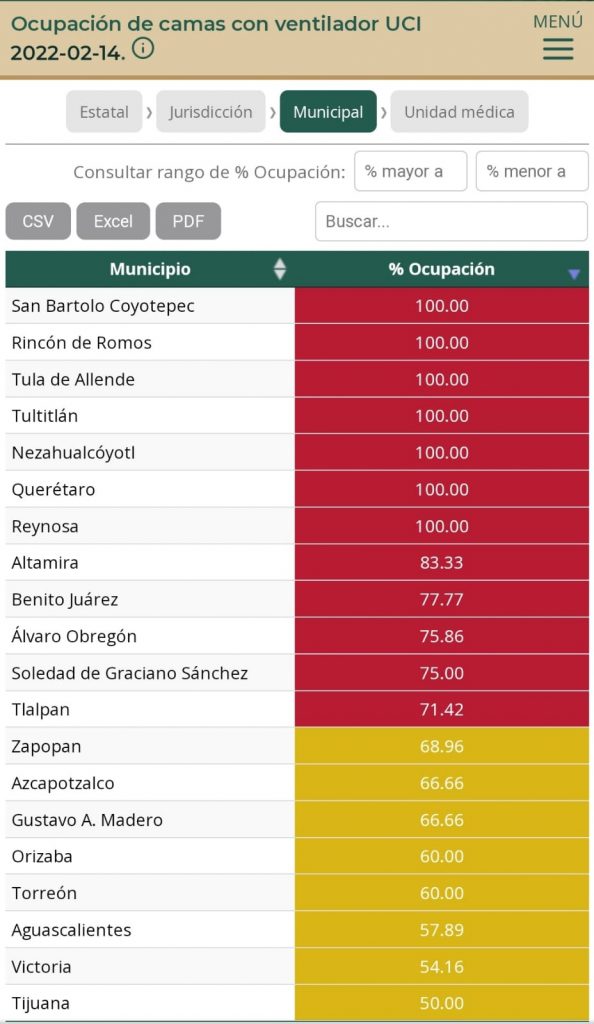Generate a PDF of the table
This screenshot has height=1024, width=594.
[x=188, y=221]
